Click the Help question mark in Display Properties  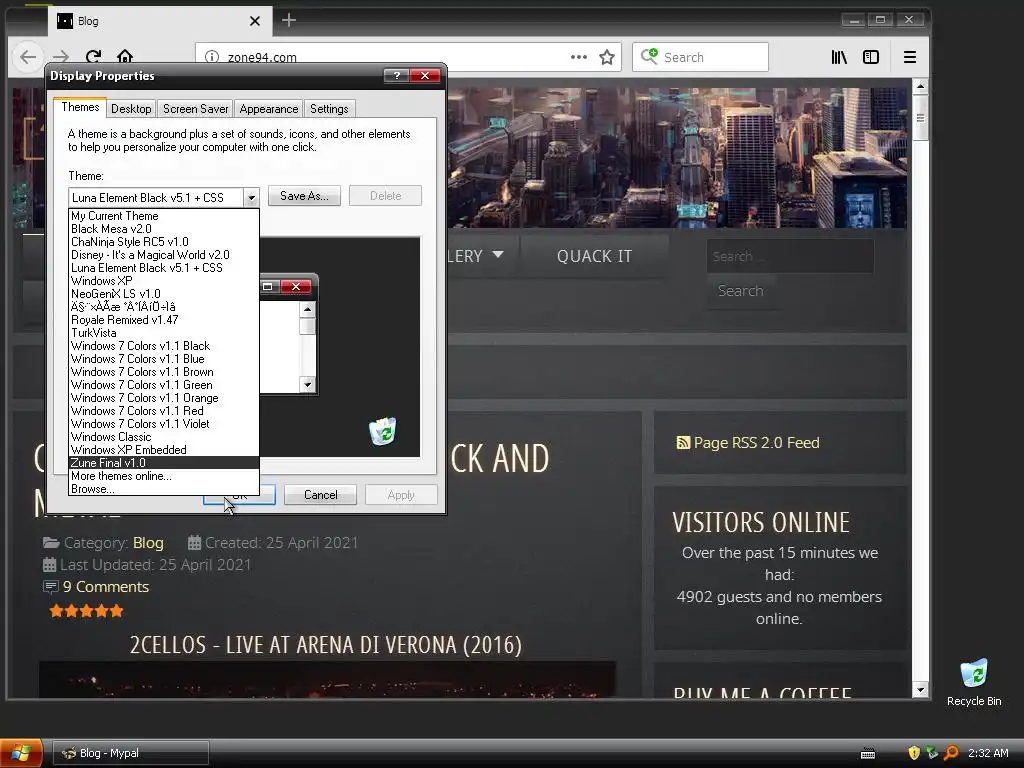(396, 75)
